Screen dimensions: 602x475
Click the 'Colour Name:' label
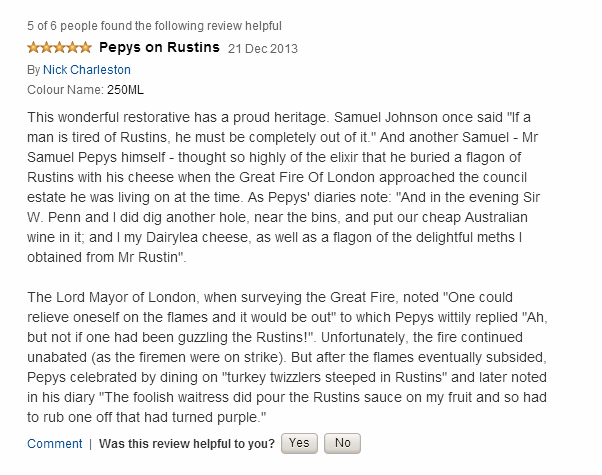click(x=65, y=90)
